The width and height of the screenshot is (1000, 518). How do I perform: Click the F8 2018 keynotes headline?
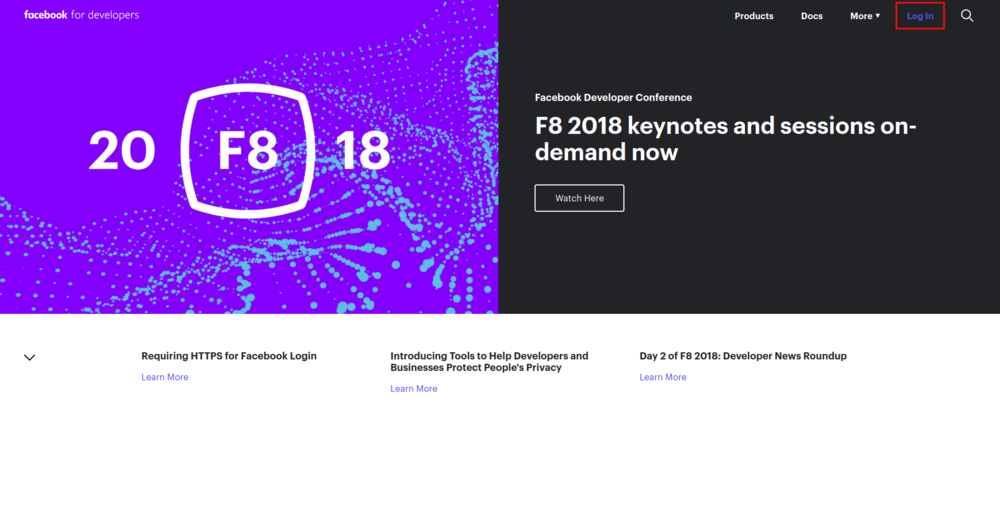[x=725, y=140]
